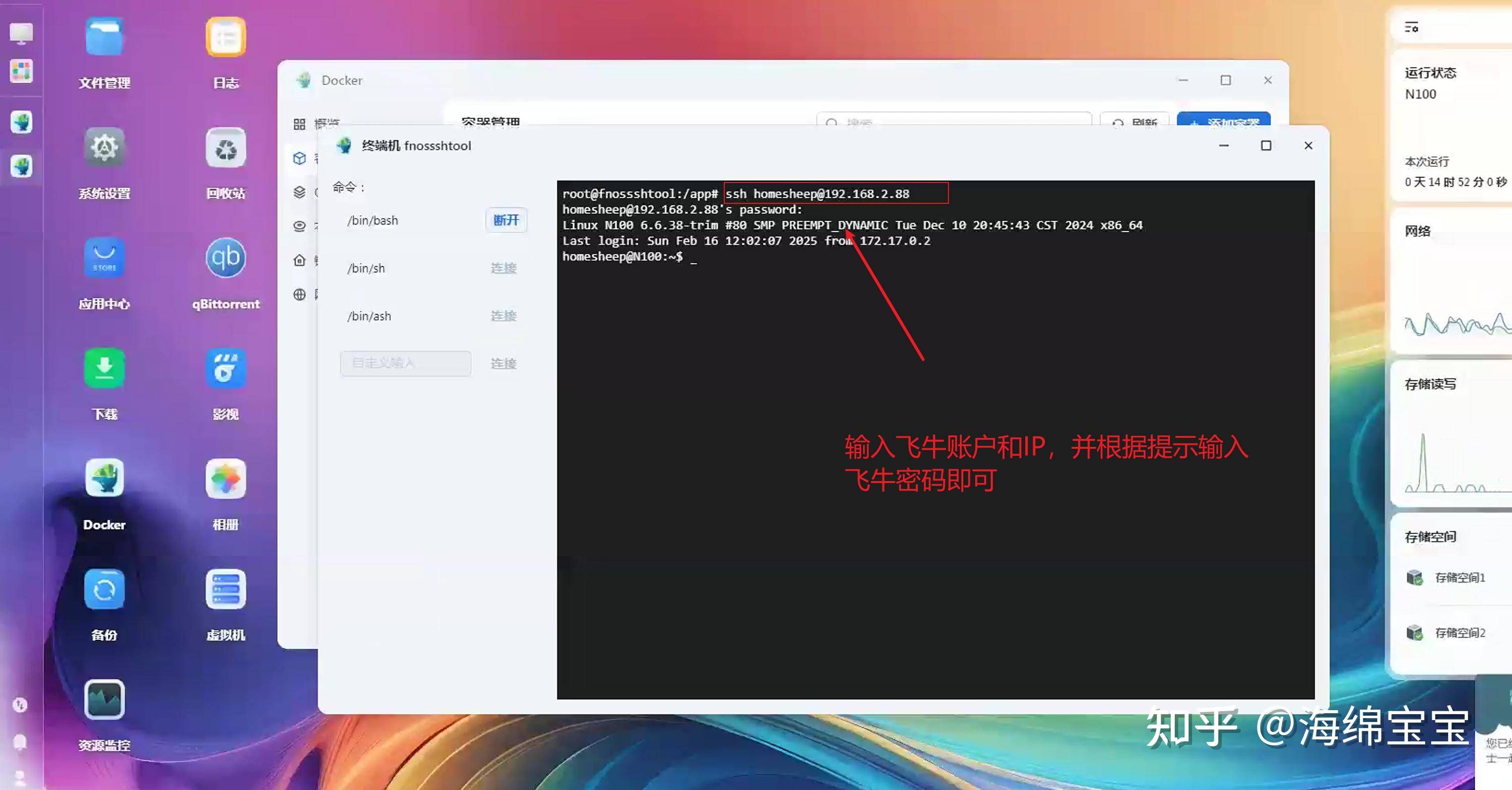Open the colorful launchpad grid icon in the dock

[21, 71]
